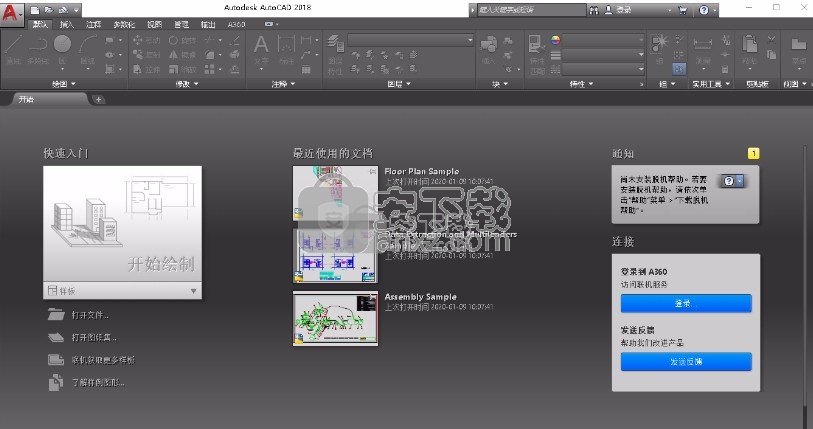
Task: Switch to the 插入 ribbon tab
Action: pos(66,23)
